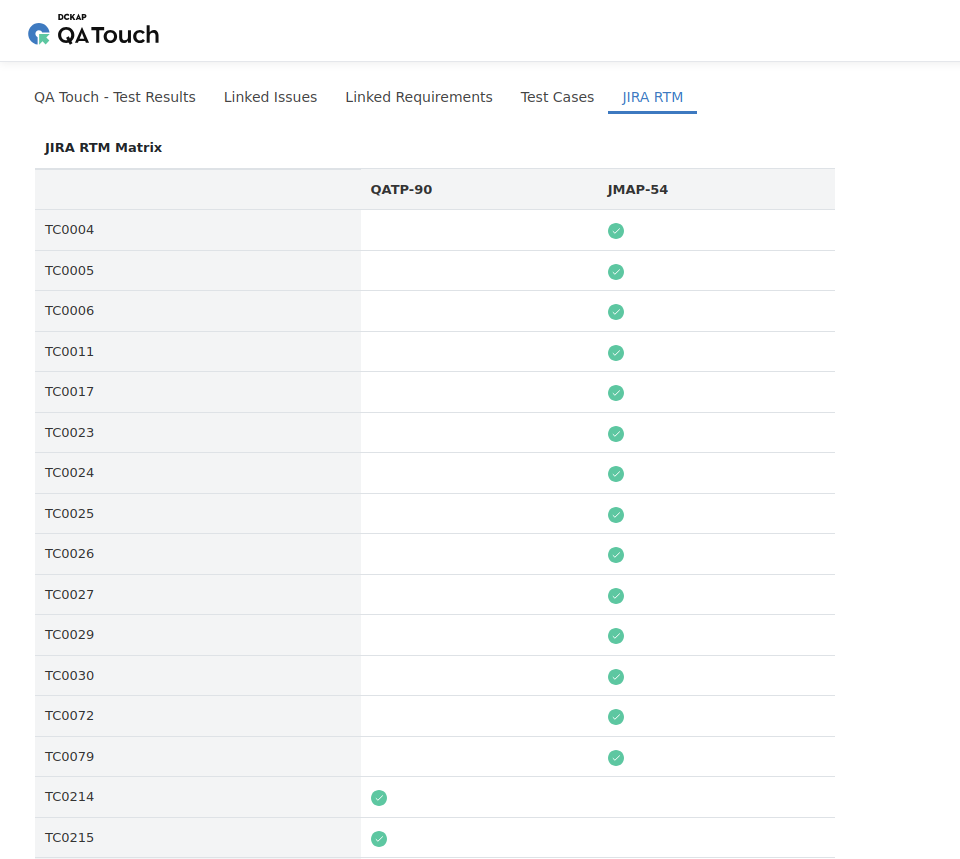Go to the QA Touch - Test Results tab

[x=114, y=97]
